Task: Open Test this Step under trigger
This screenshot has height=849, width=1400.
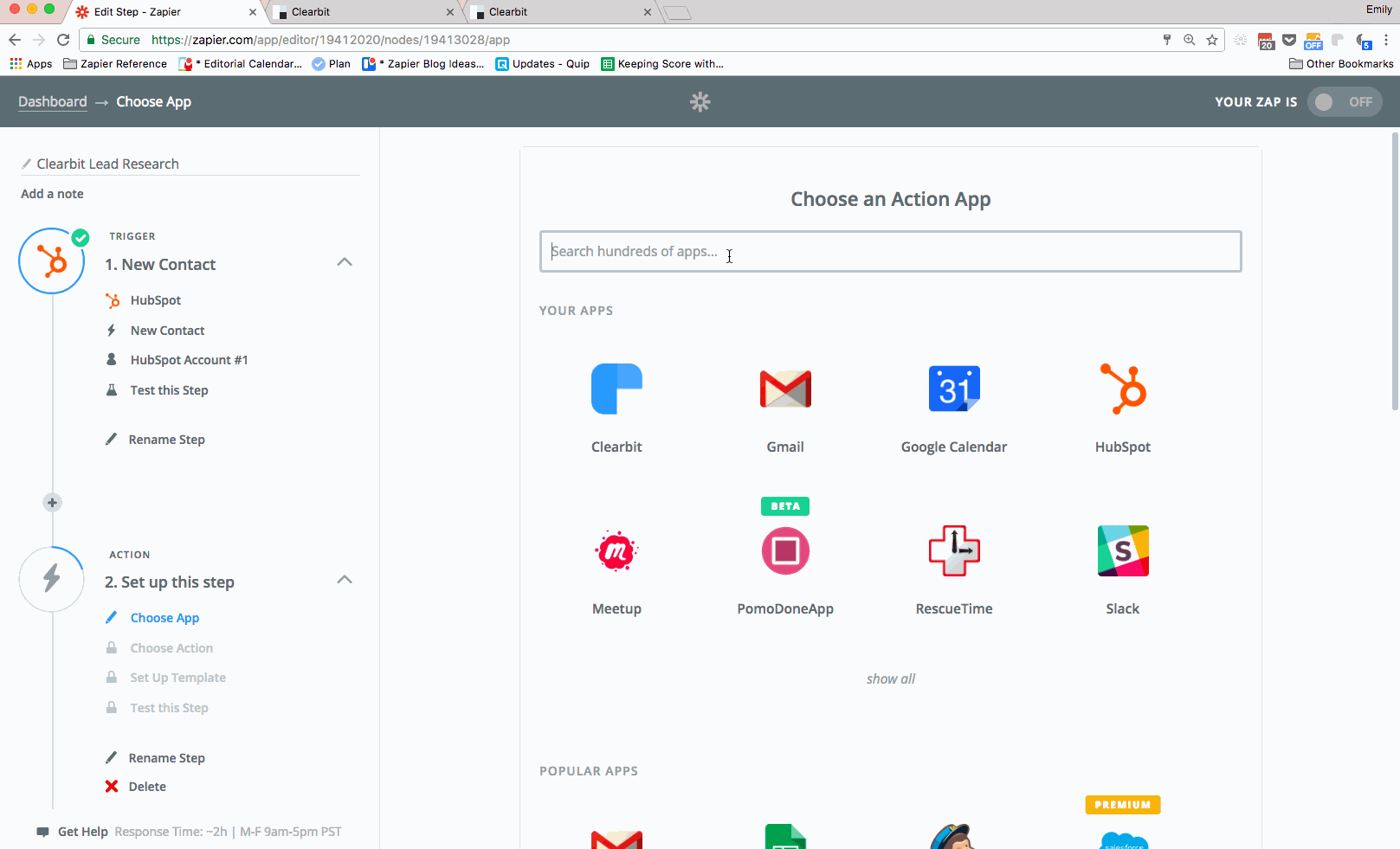Action: (169, 390)
